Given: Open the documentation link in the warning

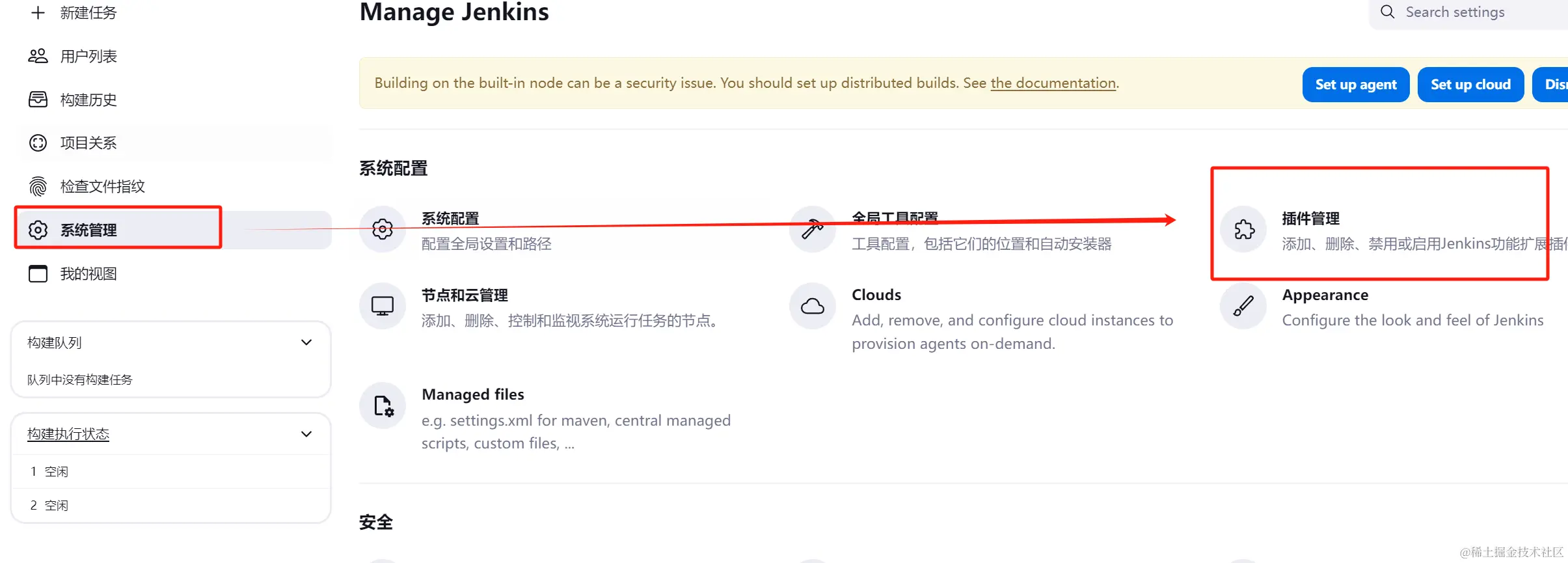Looking at the screenshot, I should (x=1053, y=83).
